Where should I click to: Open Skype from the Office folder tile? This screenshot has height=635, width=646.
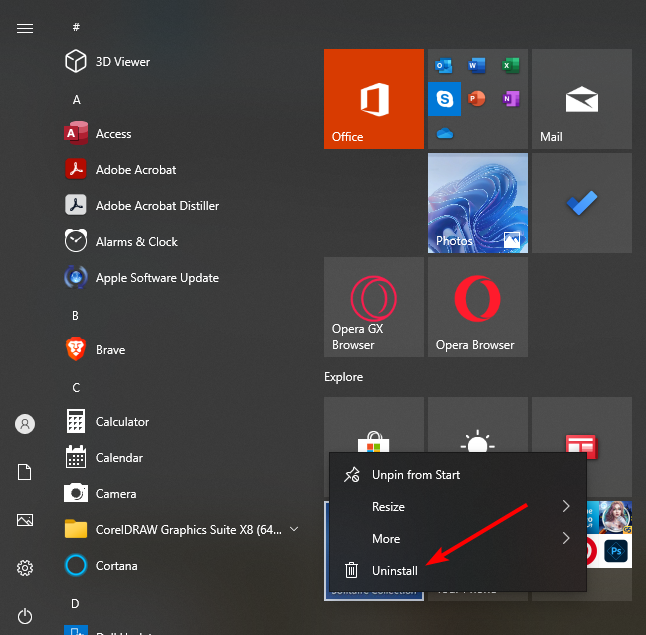pos(445,99)
